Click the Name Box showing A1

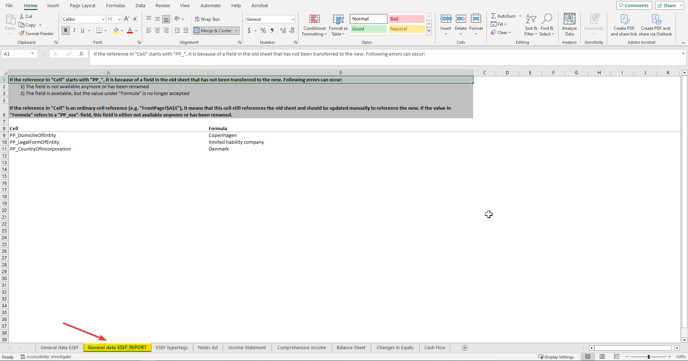coord(19,54)
